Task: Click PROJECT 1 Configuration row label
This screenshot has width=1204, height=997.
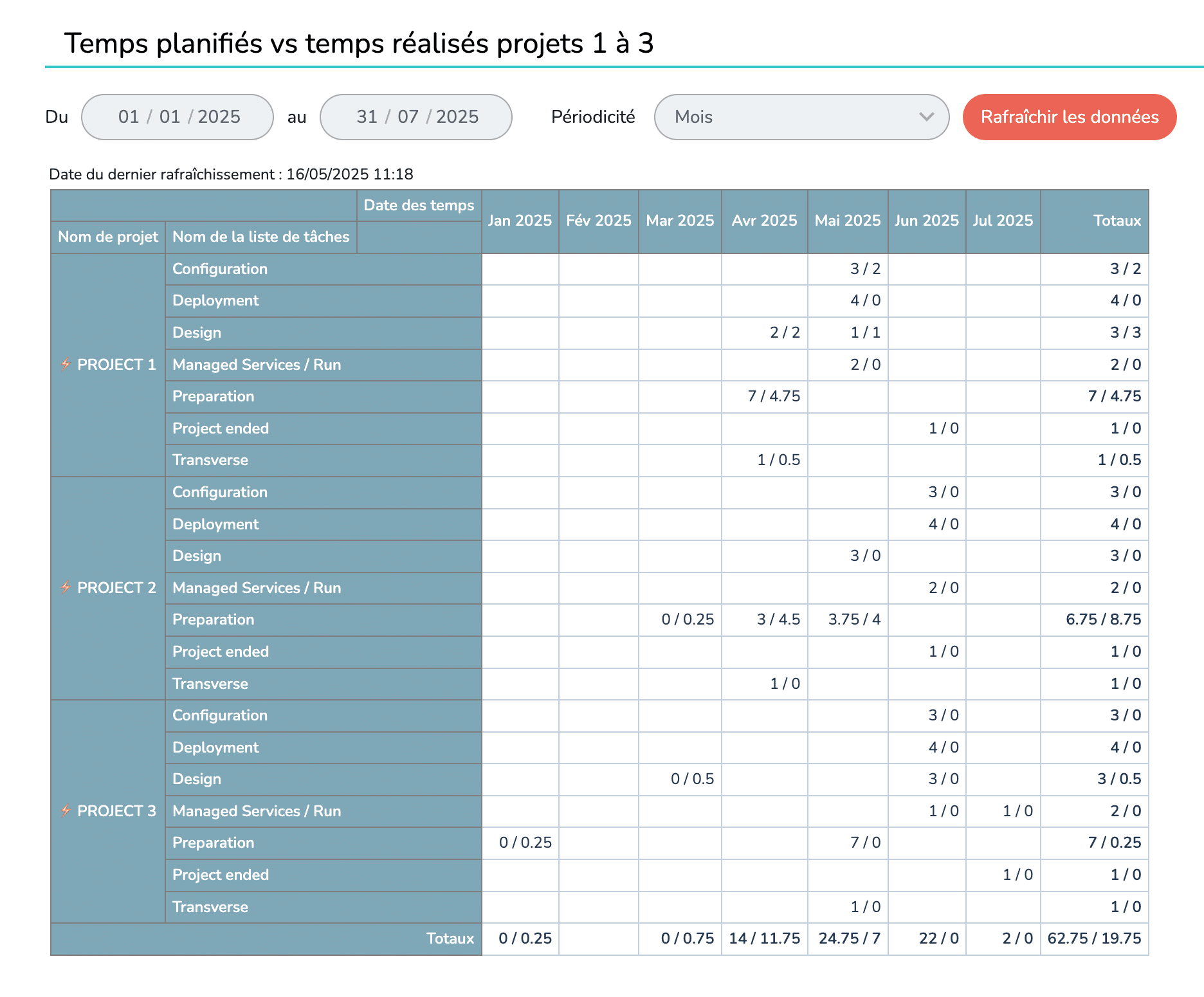Action: click(x=324, y=269)
